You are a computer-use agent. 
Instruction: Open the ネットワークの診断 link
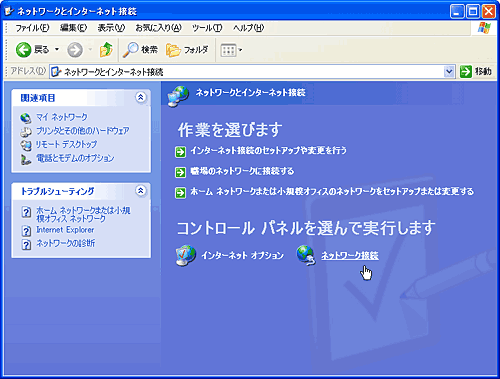point(65,243)
